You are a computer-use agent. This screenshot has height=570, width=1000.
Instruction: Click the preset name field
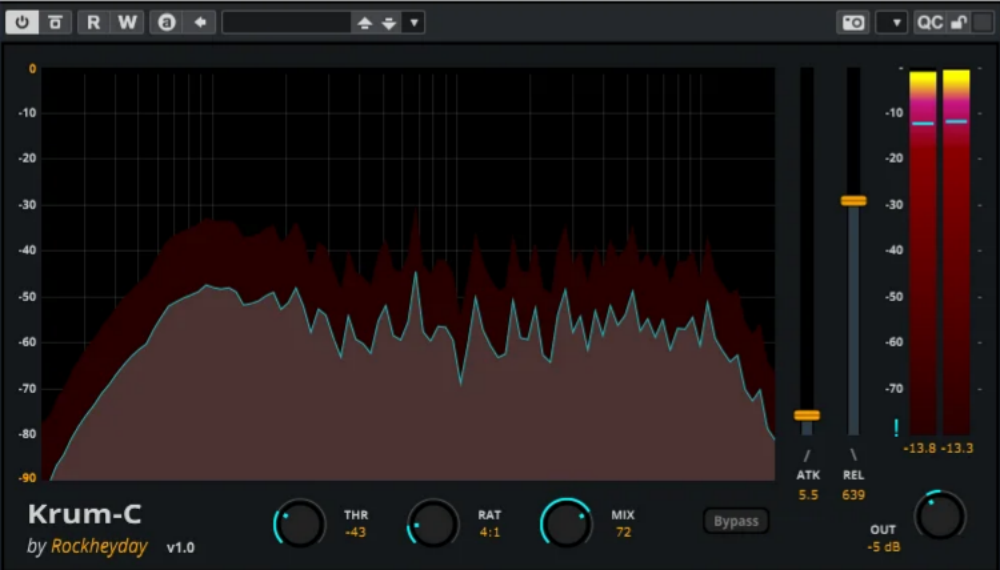[x=286, y=22]
